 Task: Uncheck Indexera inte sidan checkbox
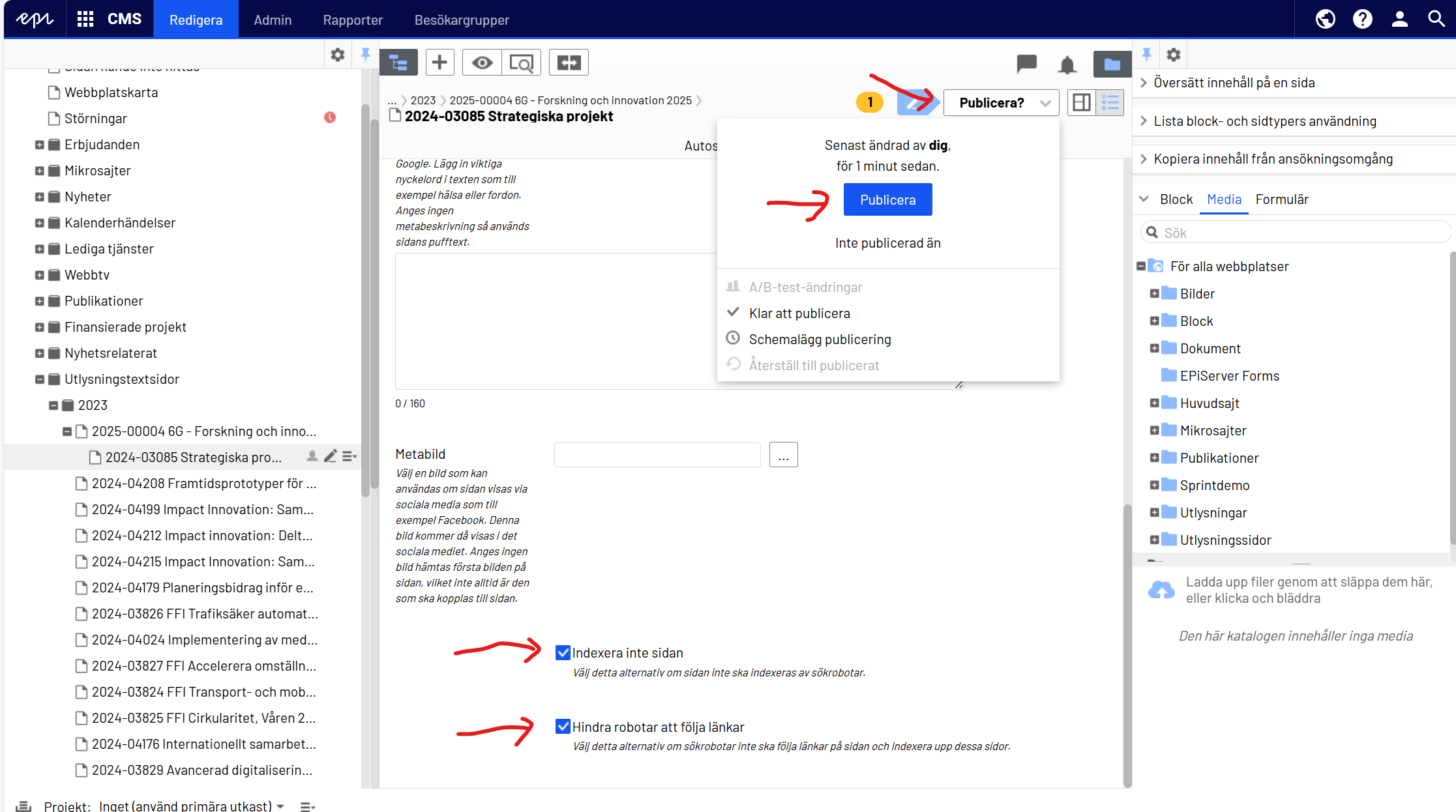pyautogui.click(x=563, y=652)
